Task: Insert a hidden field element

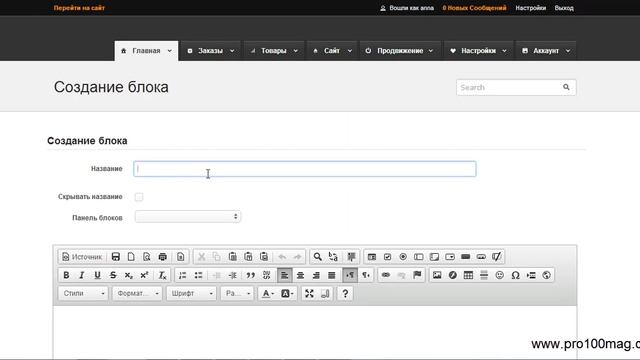Action: [x=497, y=257]
